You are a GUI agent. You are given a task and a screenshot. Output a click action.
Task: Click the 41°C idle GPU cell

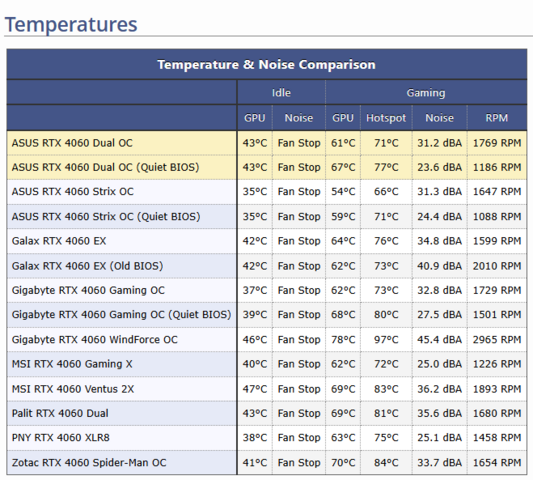(x=255, y=463)
